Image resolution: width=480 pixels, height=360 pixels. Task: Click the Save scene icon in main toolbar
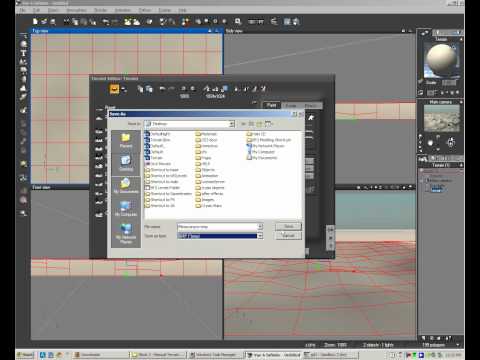[x=53, y=22]
